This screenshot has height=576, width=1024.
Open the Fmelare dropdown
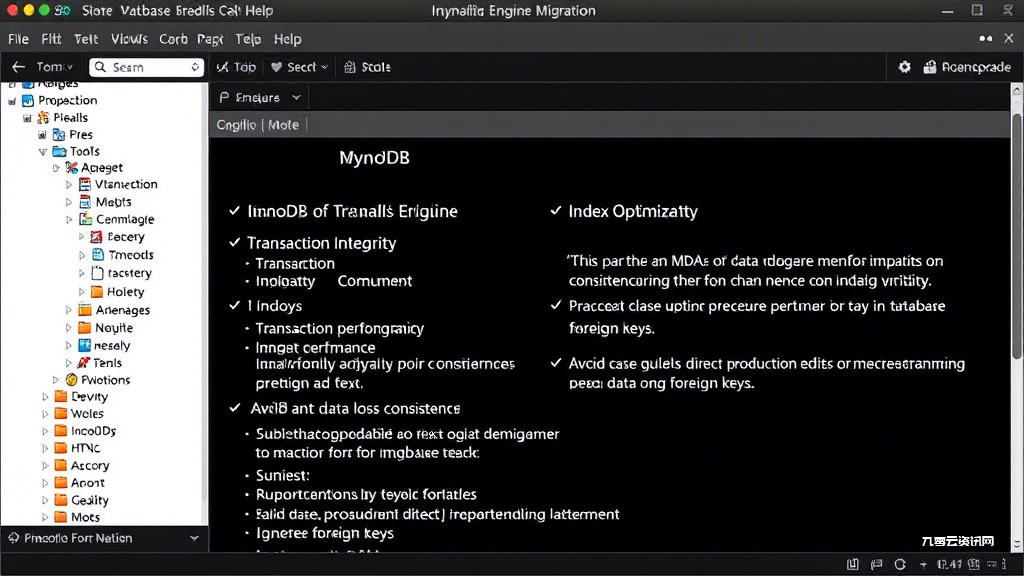pyautogui.click(x=260, y=97)
